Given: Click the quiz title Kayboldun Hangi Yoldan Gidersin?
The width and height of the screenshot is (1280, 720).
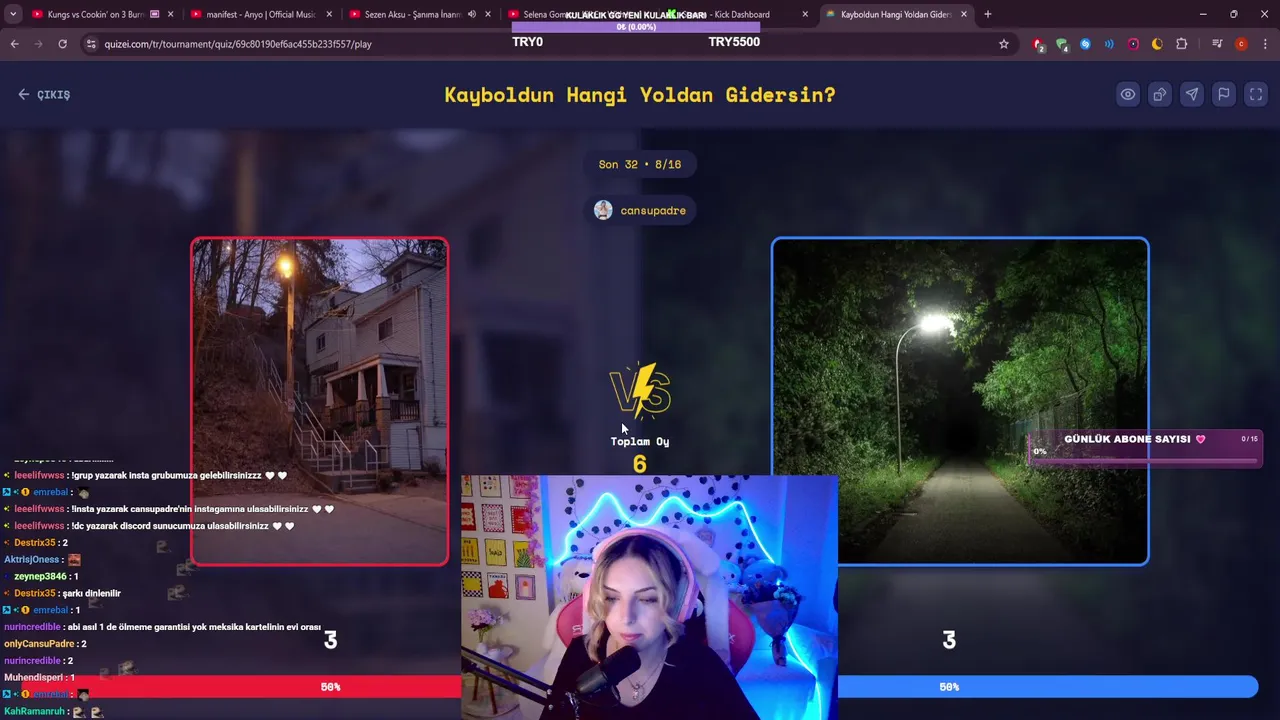Looking at the screenshot, I should pos(640,94).
